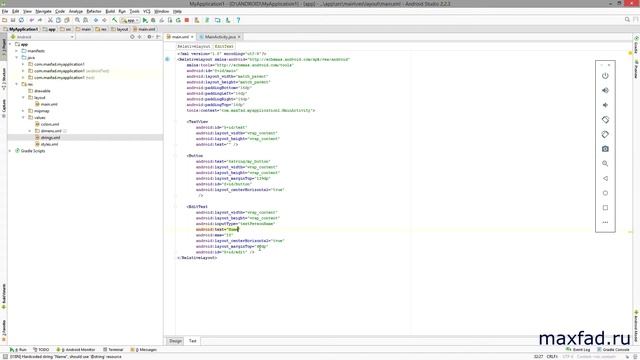The width and height of the screenshot is (640, 360).
Task: Click the project panel settings gear icon
Action: 149,37
